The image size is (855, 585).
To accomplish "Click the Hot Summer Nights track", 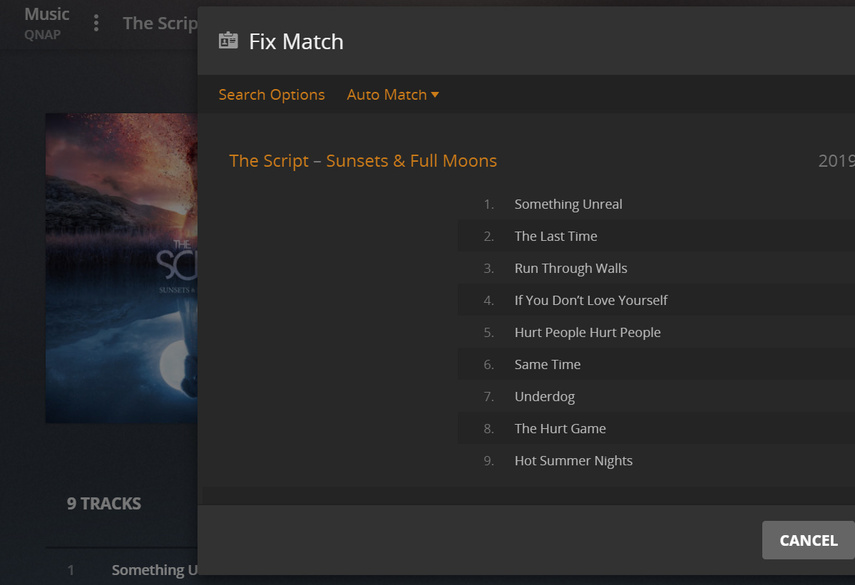I will (x=573, y=460).
